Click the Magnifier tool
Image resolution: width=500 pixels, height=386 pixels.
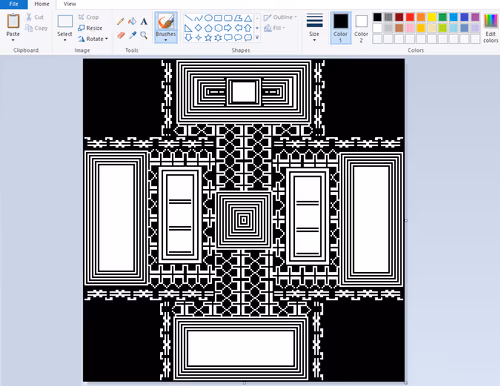click(144, 35)
